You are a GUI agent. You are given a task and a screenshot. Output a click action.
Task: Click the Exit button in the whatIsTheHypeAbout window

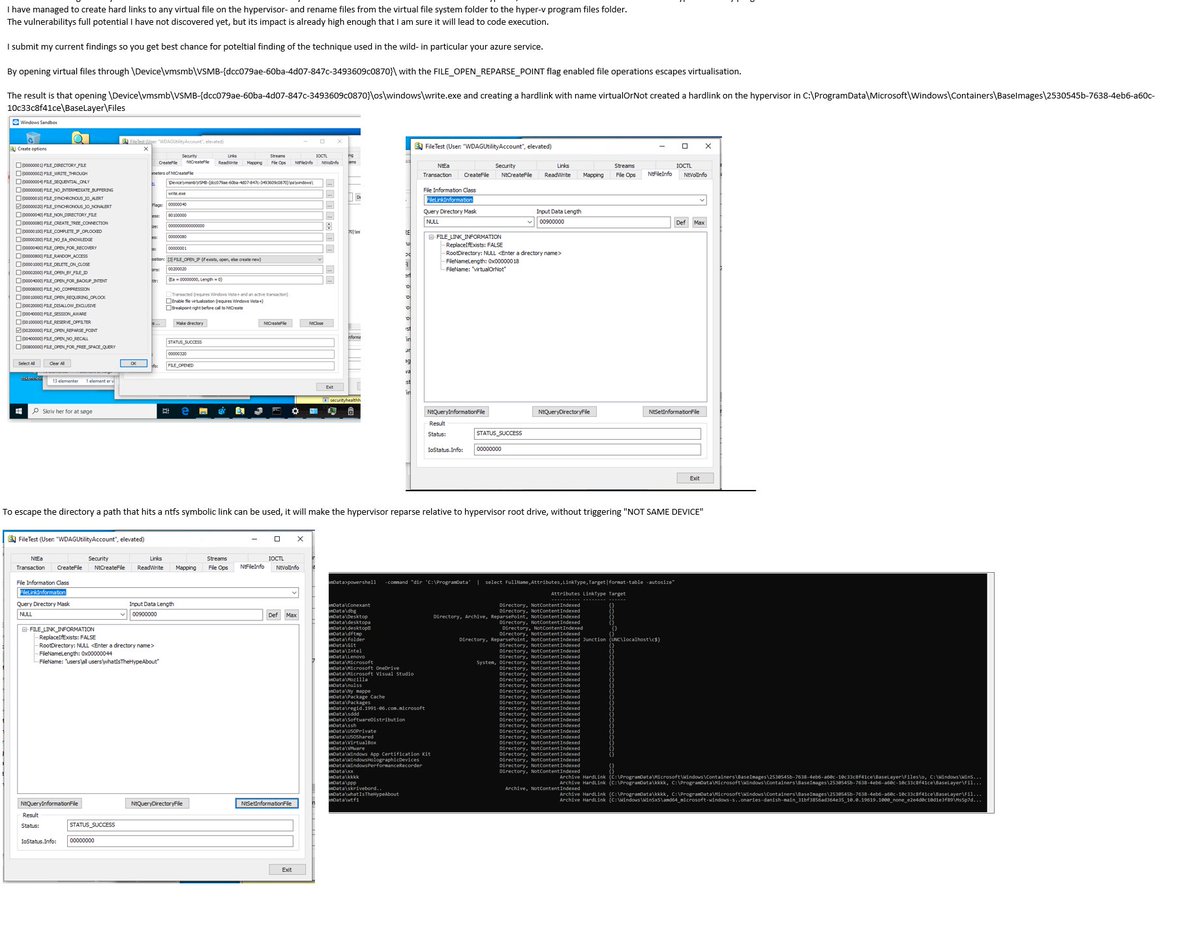287,869
